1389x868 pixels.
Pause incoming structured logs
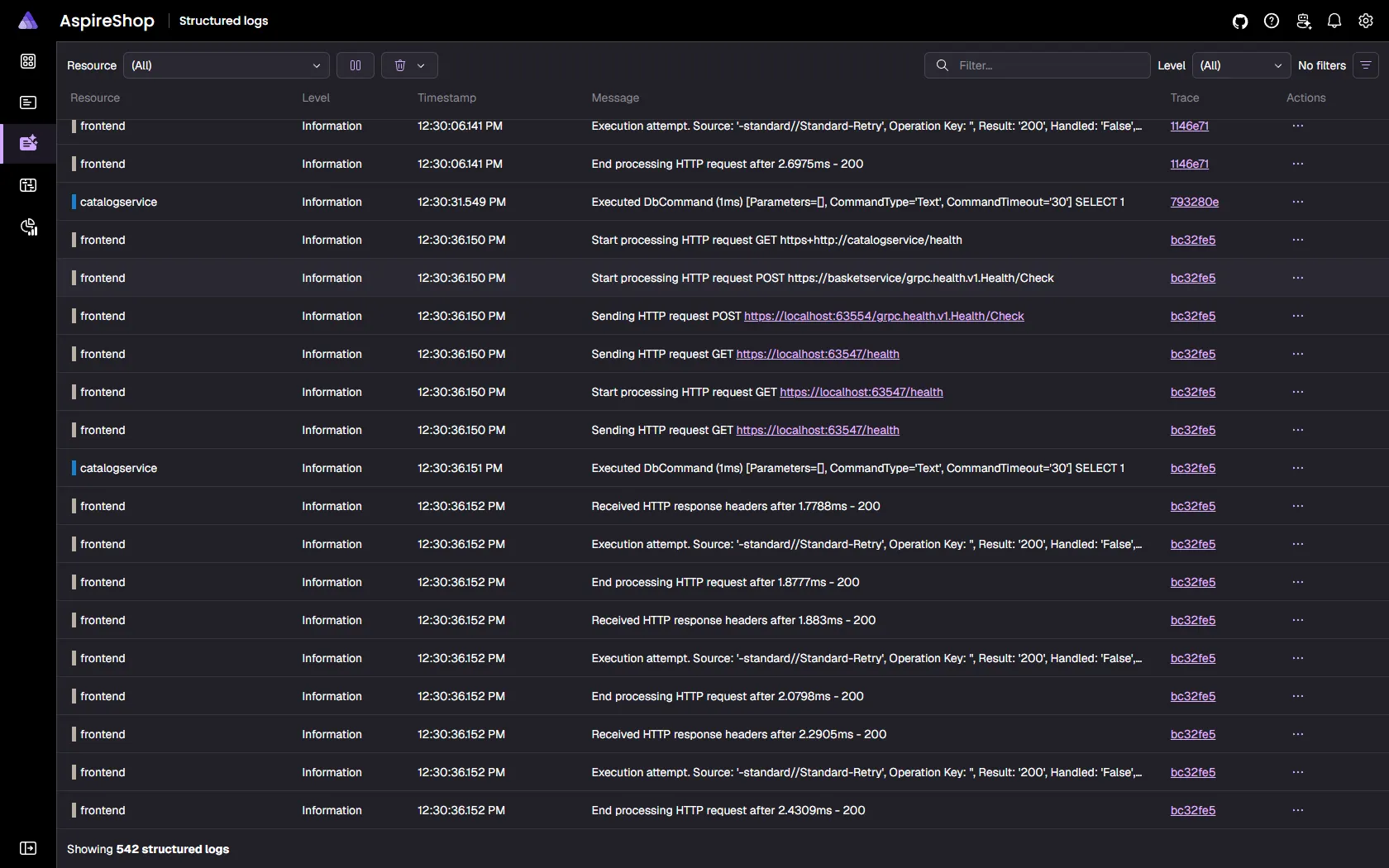click(x=356, y=65)
